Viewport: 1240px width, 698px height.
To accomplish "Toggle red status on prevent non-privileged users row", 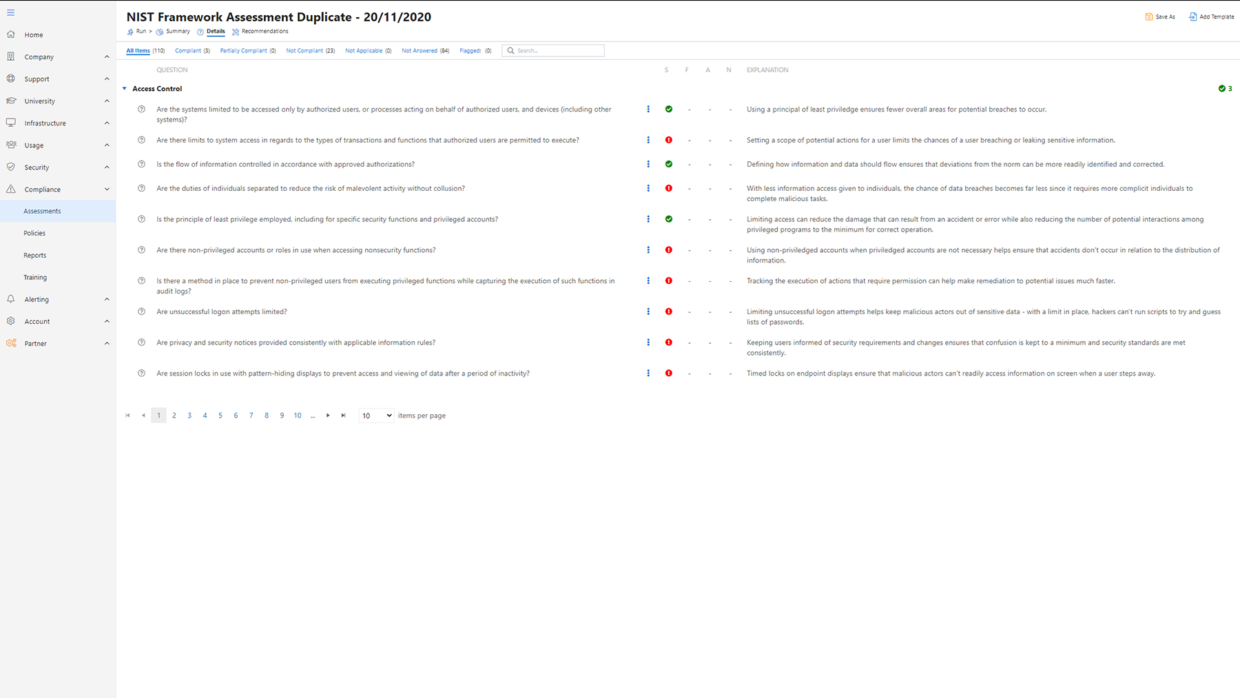I will tap(669, 281).
